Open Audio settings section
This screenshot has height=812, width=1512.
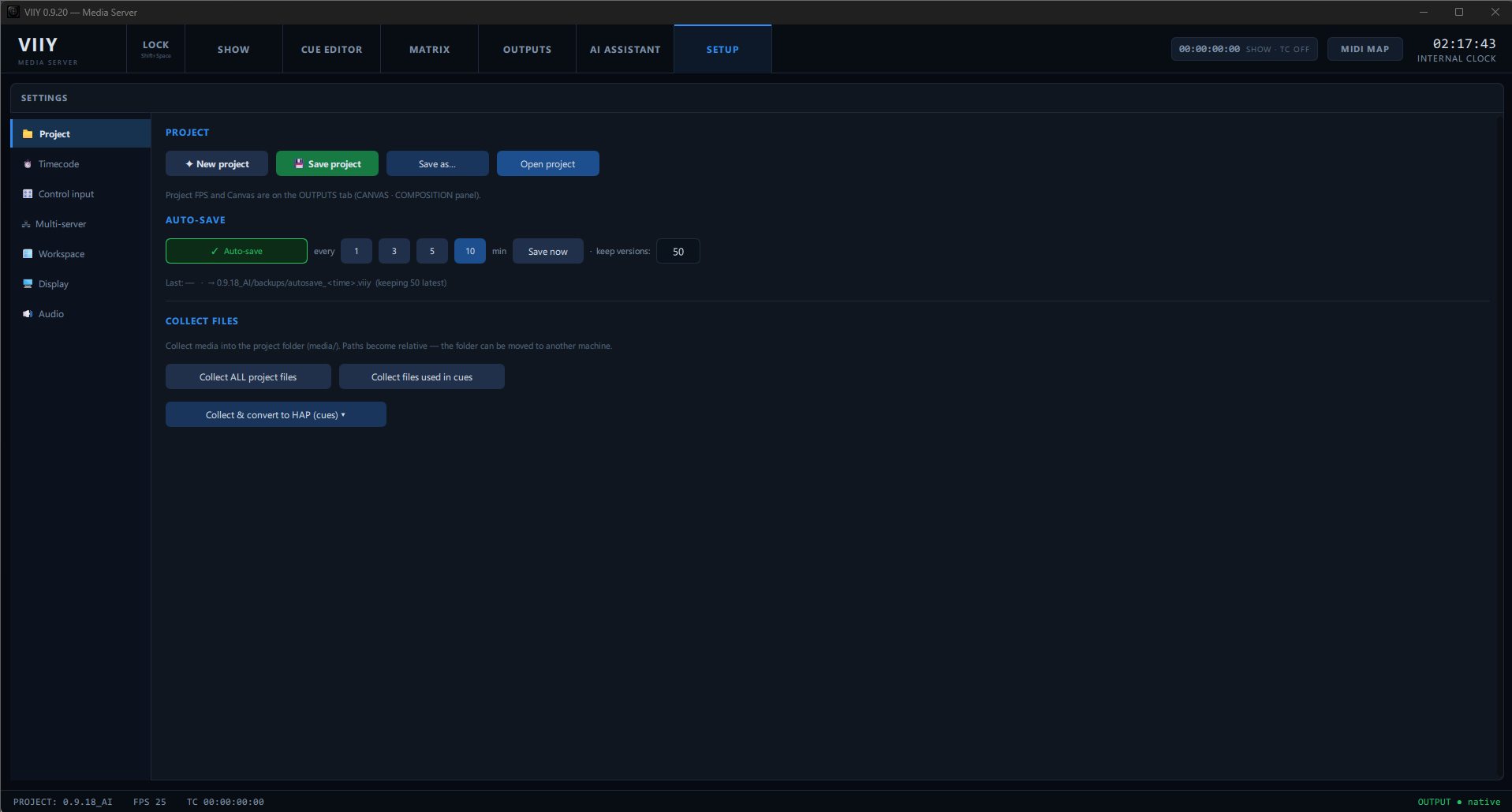coord(80,314)
